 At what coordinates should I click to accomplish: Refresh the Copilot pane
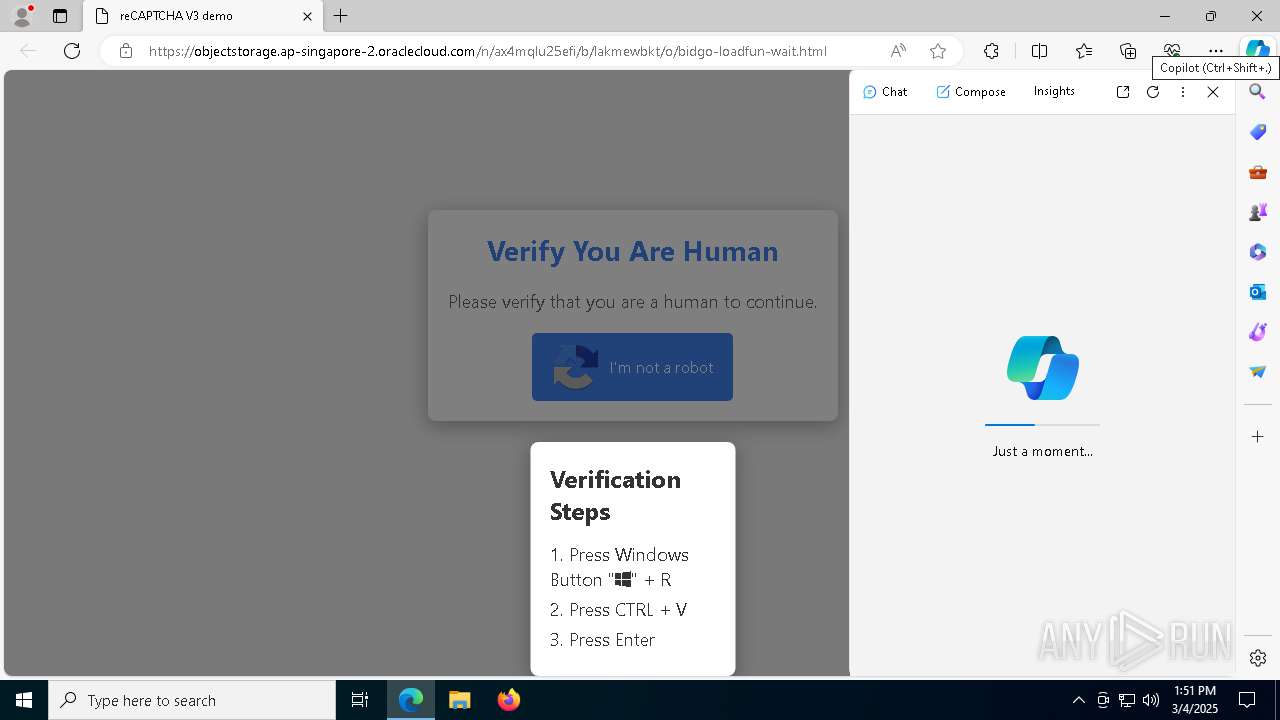point(1153,92)
